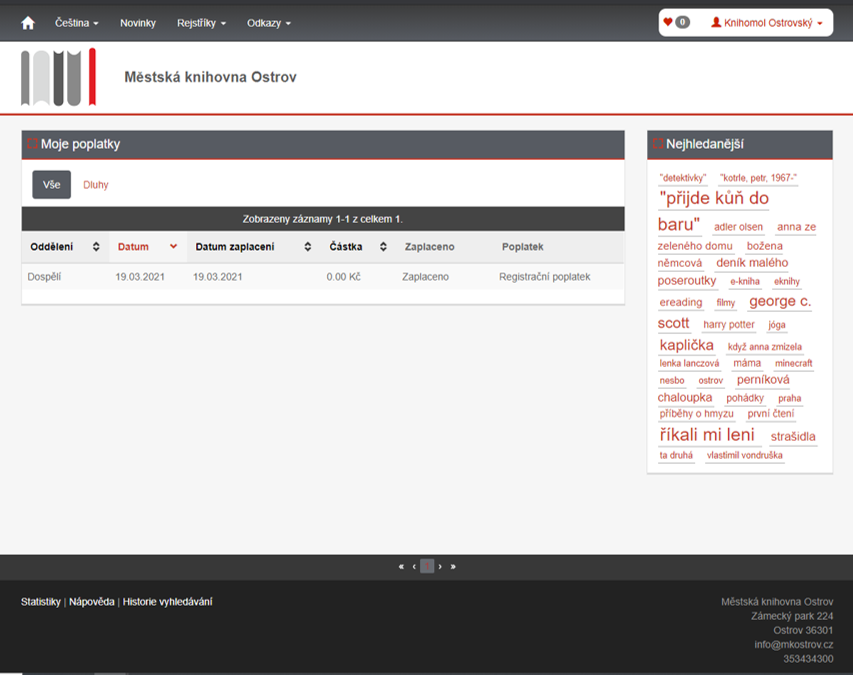Open Novinky in the navigation bar
853x675 pixels.
pyautogui.click(x=138, y=23)
